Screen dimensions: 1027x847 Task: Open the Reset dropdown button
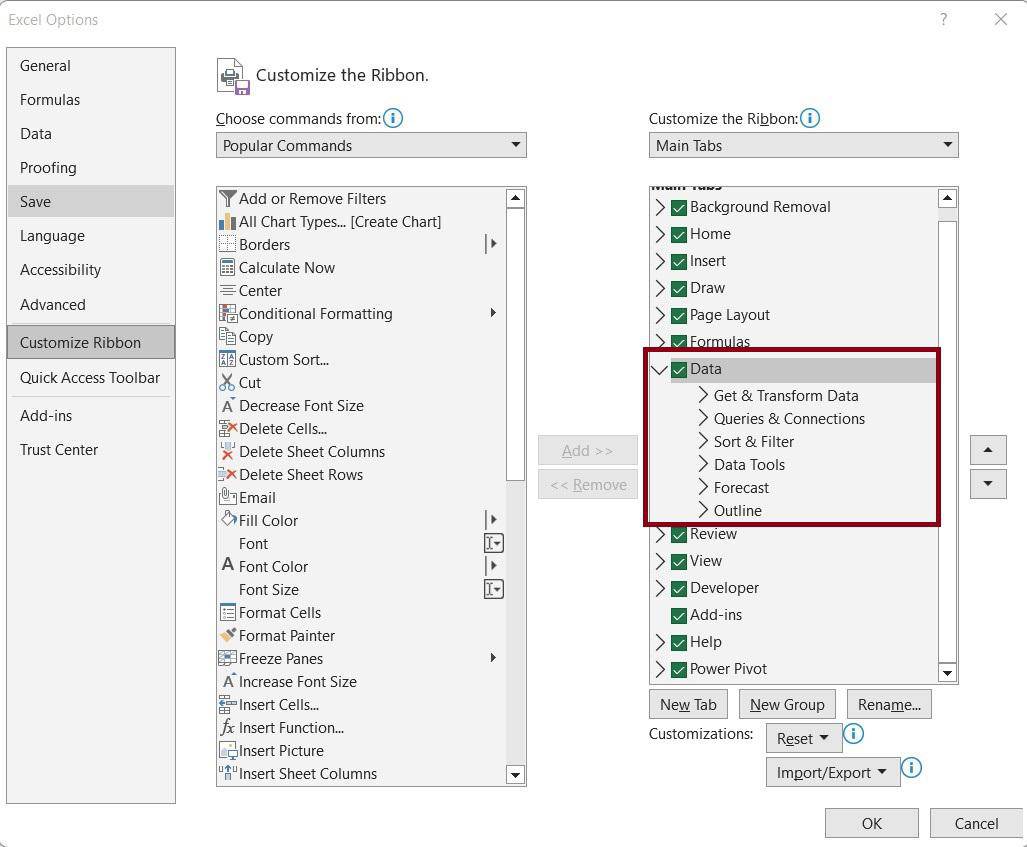(x=804, y=738)
